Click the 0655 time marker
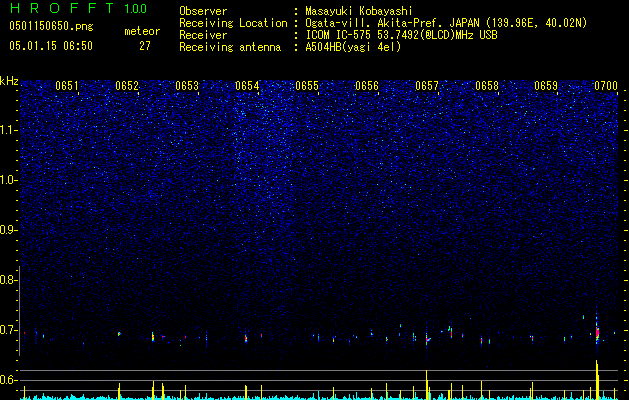The height and width of the screenshot is (400, 629). pos(307,86)
